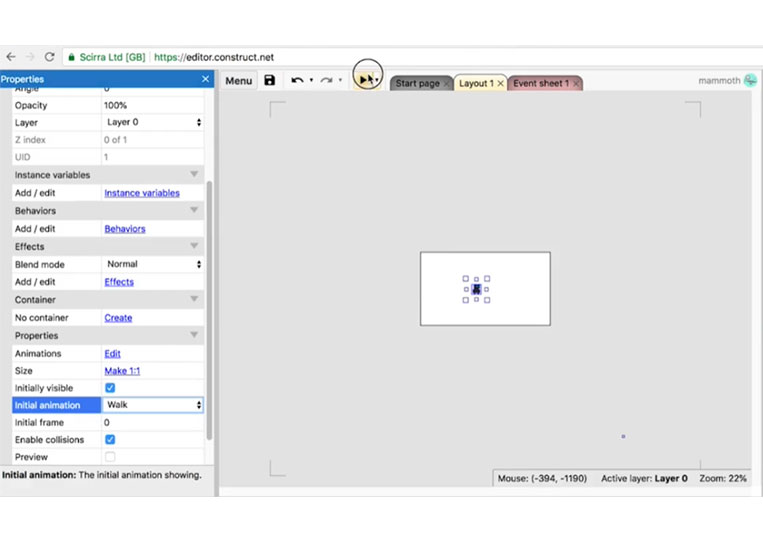Viewport: 763px width, 541px height.
Task: Click the Redo arrow icon
Action: [327, 80]
